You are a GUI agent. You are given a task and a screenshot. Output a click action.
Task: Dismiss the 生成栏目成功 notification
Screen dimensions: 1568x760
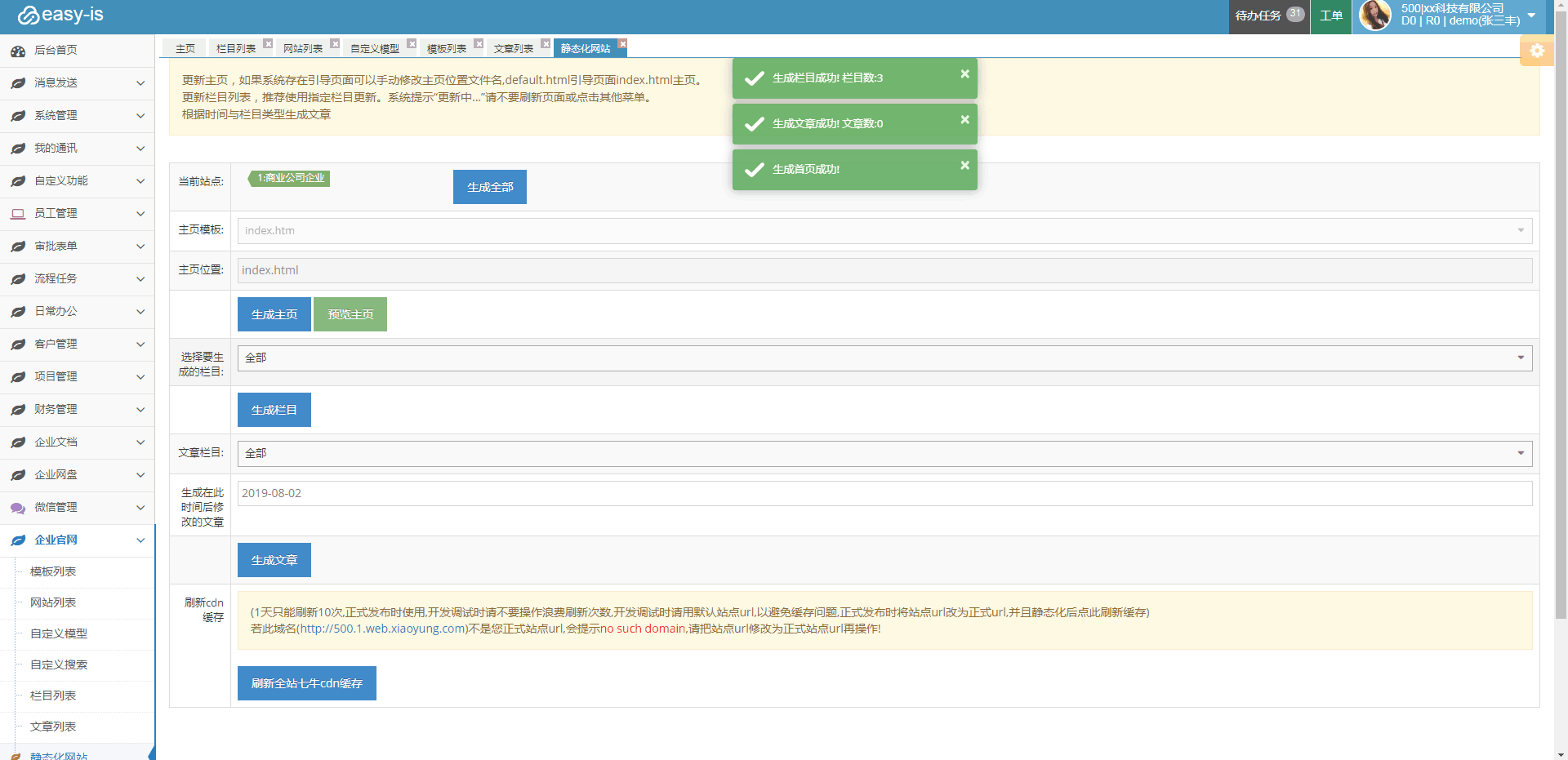(x=964, y=73)
